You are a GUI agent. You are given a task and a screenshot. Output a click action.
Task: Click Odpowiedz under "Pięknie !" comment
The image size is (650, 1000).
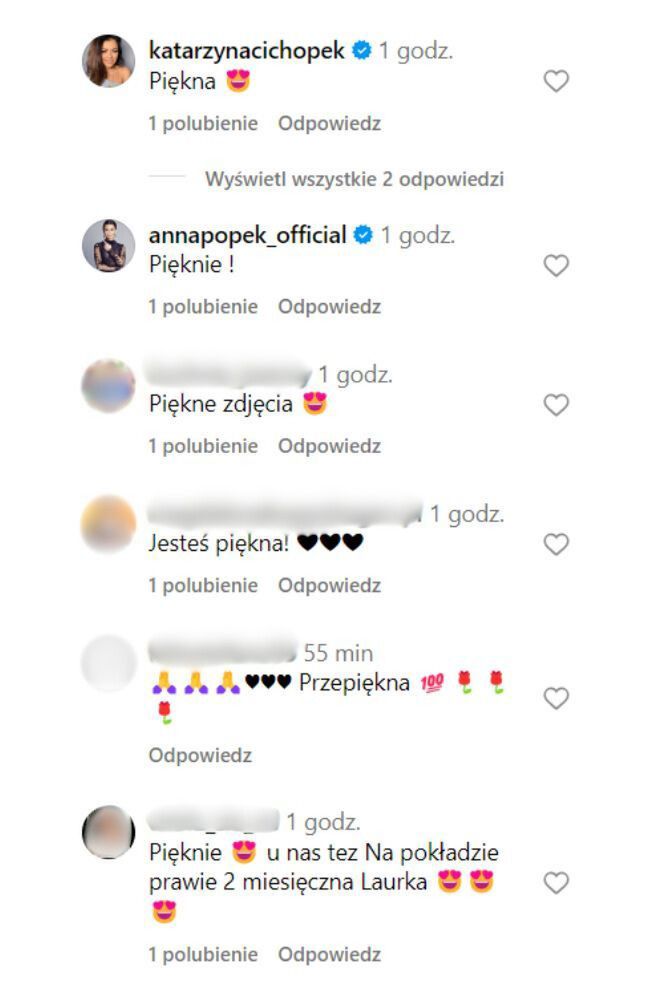point(329,307)
